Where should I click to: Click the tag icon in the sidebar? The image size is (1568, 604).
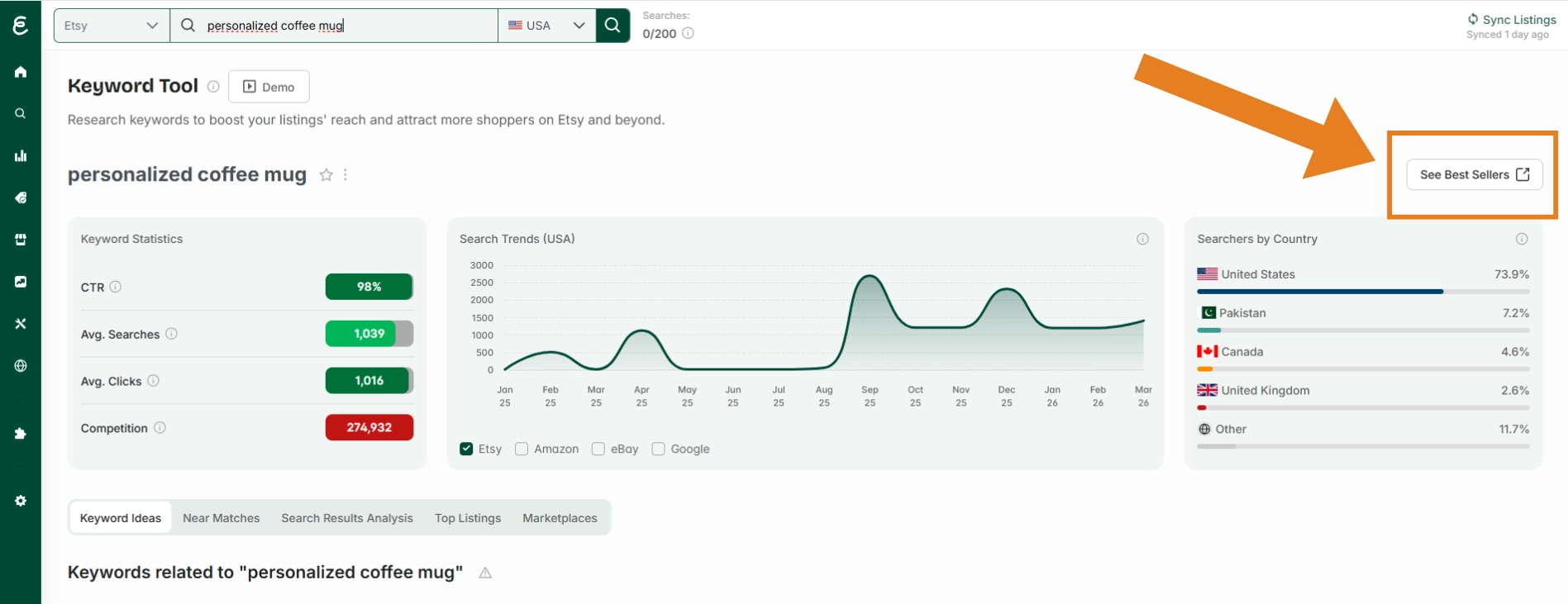click(x=21, y=197)
